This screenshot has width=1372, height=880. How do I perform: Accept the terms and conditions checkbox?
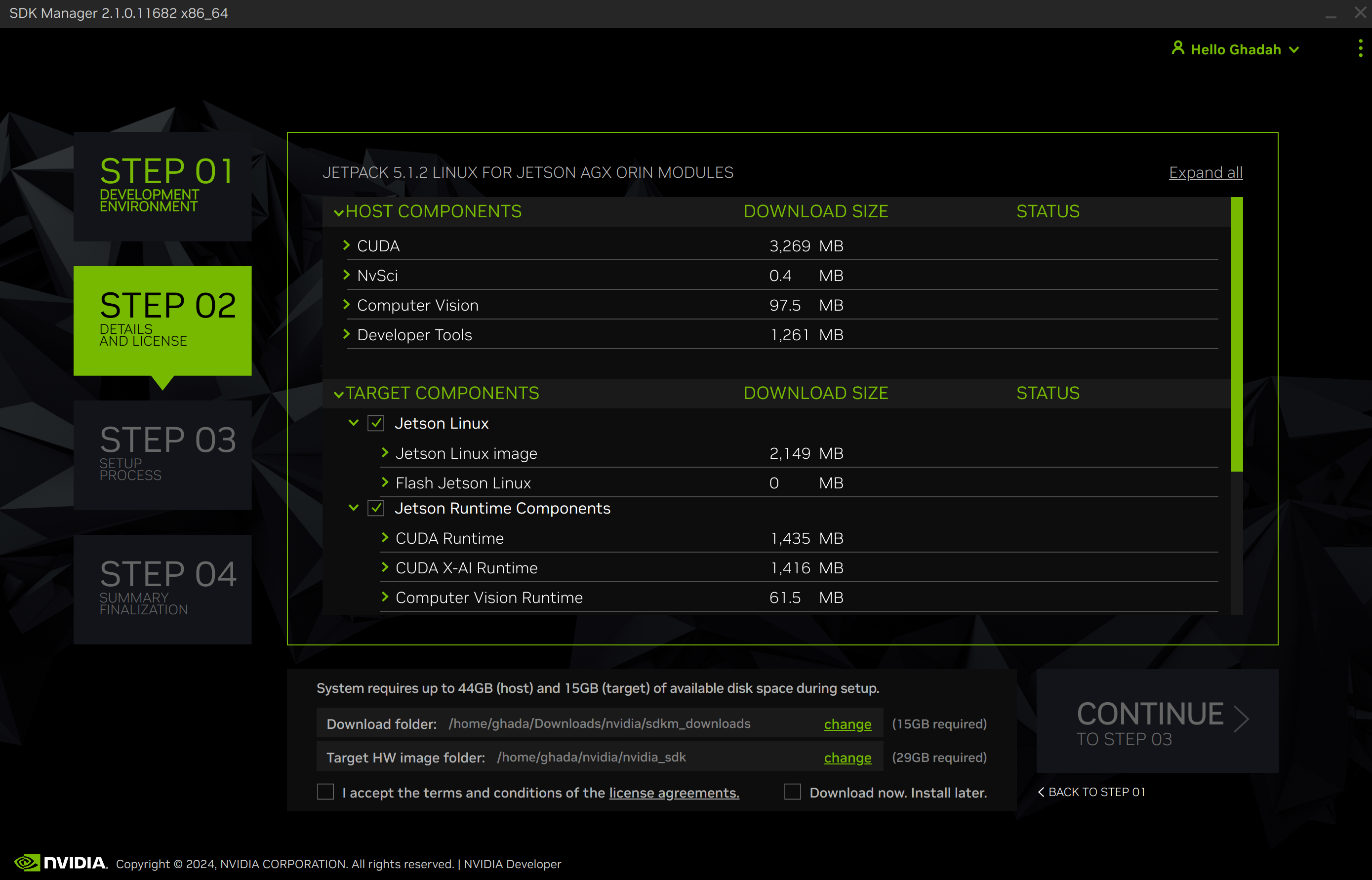coord(325,792)
